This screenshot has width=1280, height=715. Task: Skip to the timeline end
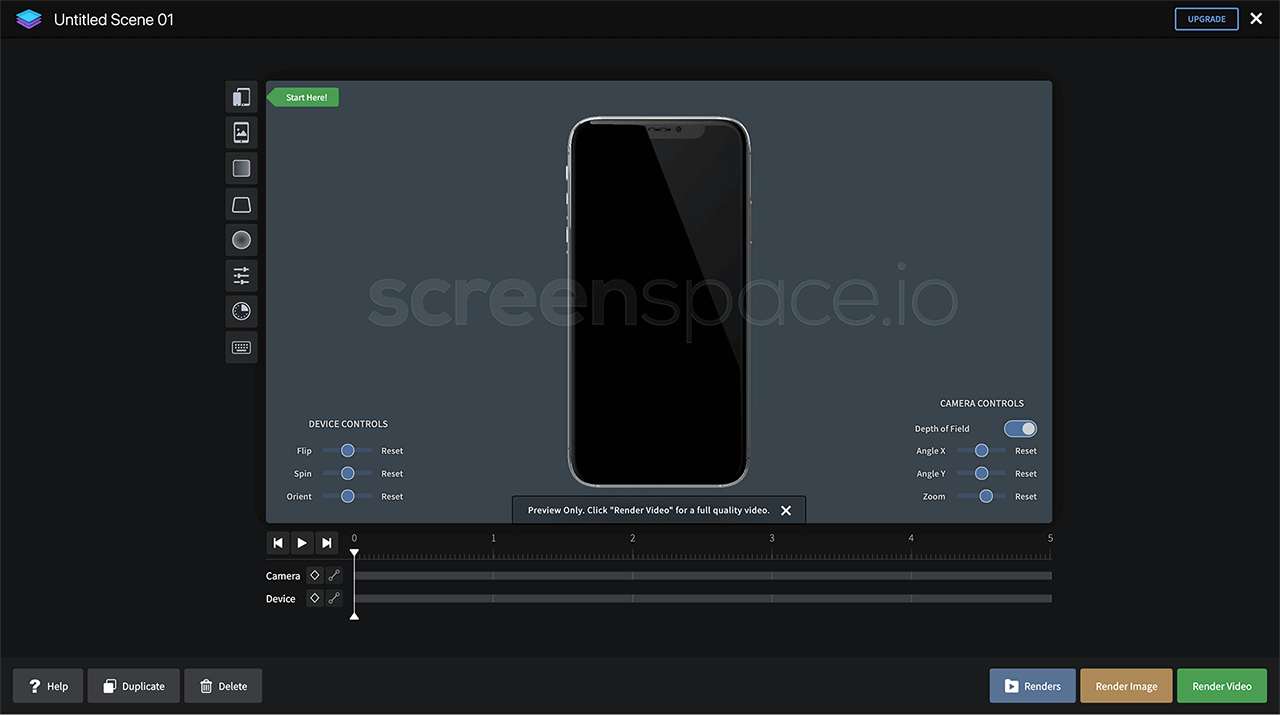pyautogui.click(x=326, y=543)
